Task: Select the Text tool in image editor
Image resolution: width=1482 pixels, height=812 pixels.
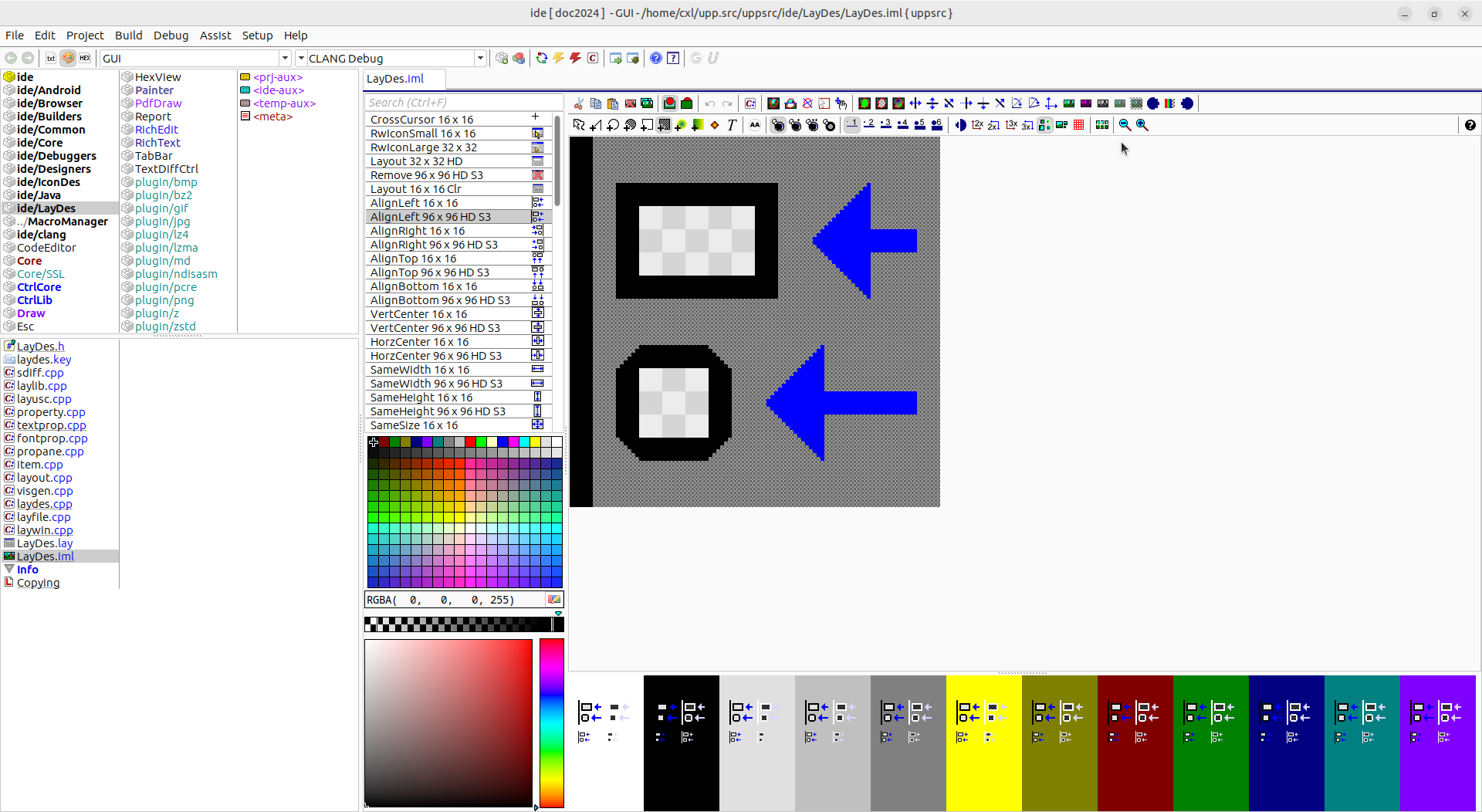Action: (x=732, y=125)
